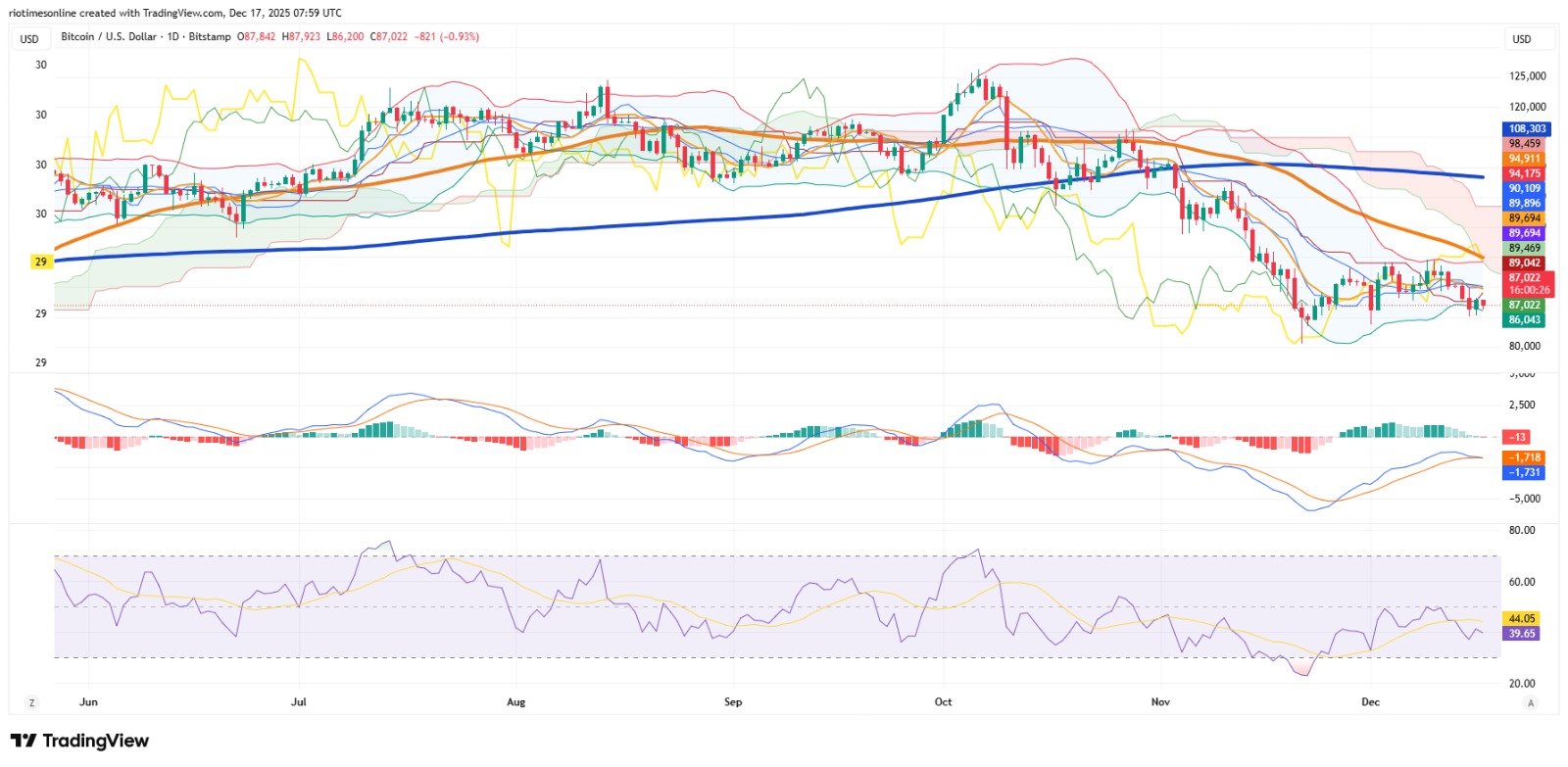The height and width of the screenshot is (767, 1568).
Task: Click the red 94,175 price label
Action: point(1524,173)
